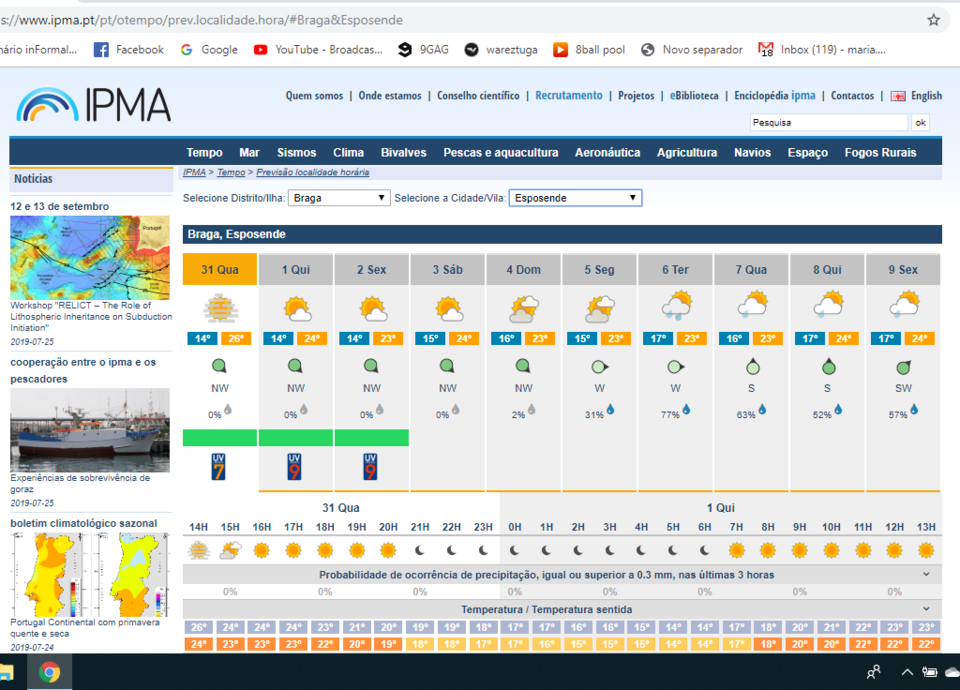This screenshot has height=690, width=960.
Task: Open the Distrito/Ilha dropdown showing Braga
Action: (x=339, y=198)
